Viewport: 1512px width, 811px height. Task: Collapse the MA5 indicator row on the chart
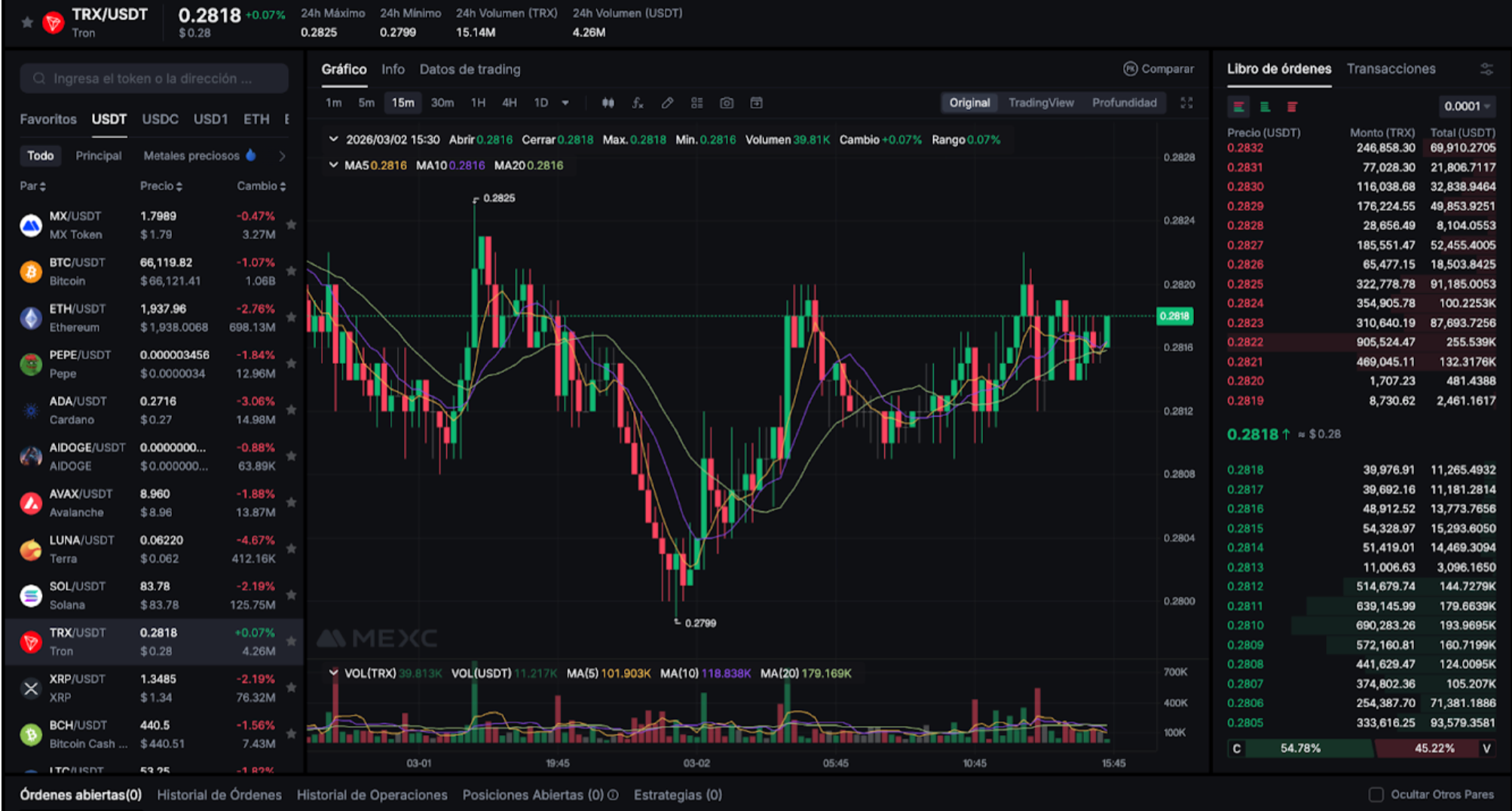click(x=334, y=164)
